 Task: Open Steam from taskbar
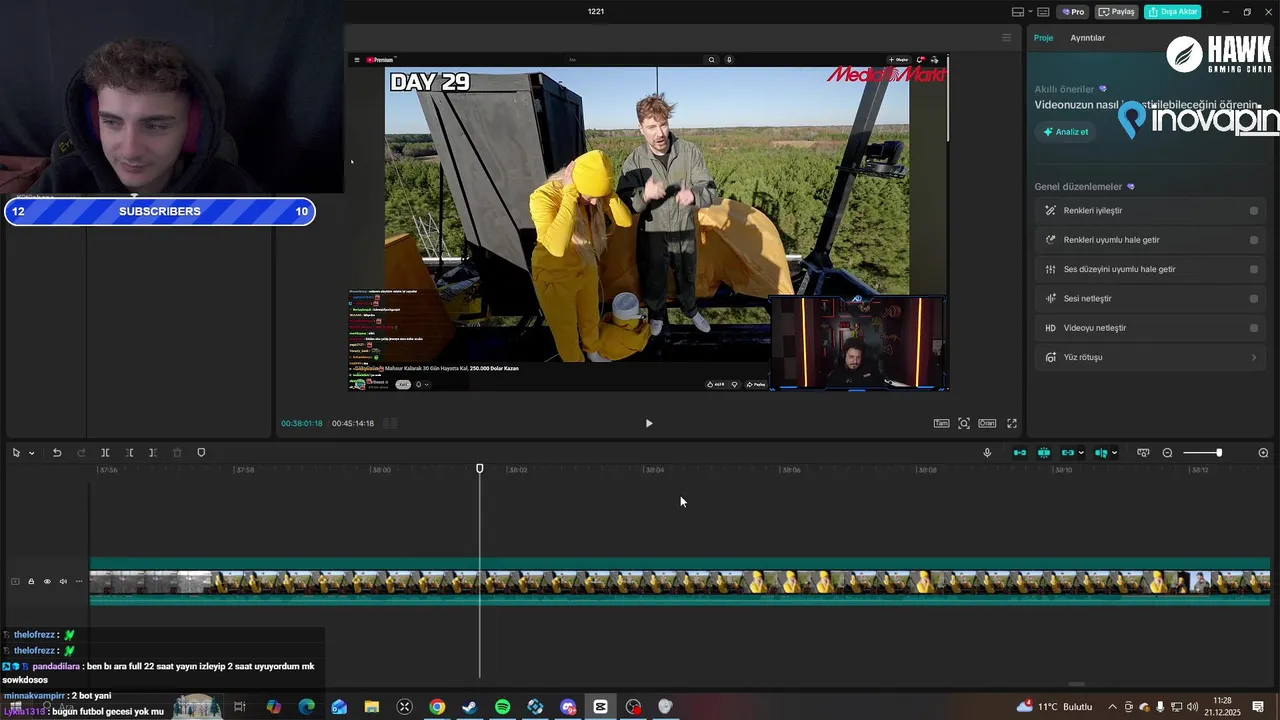click(469, 707)
